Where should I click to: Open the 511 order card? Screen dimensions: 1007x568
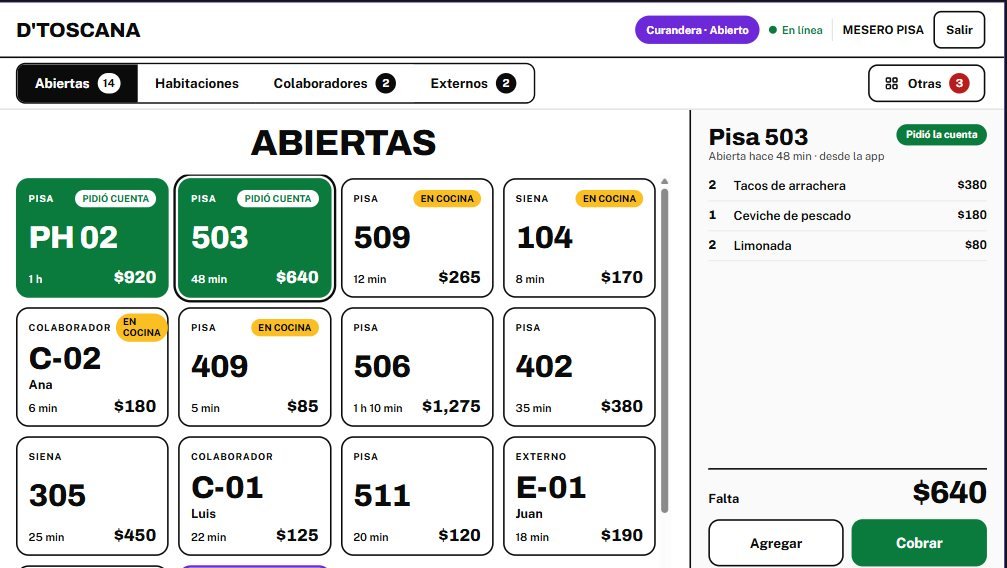pos(417,496)
